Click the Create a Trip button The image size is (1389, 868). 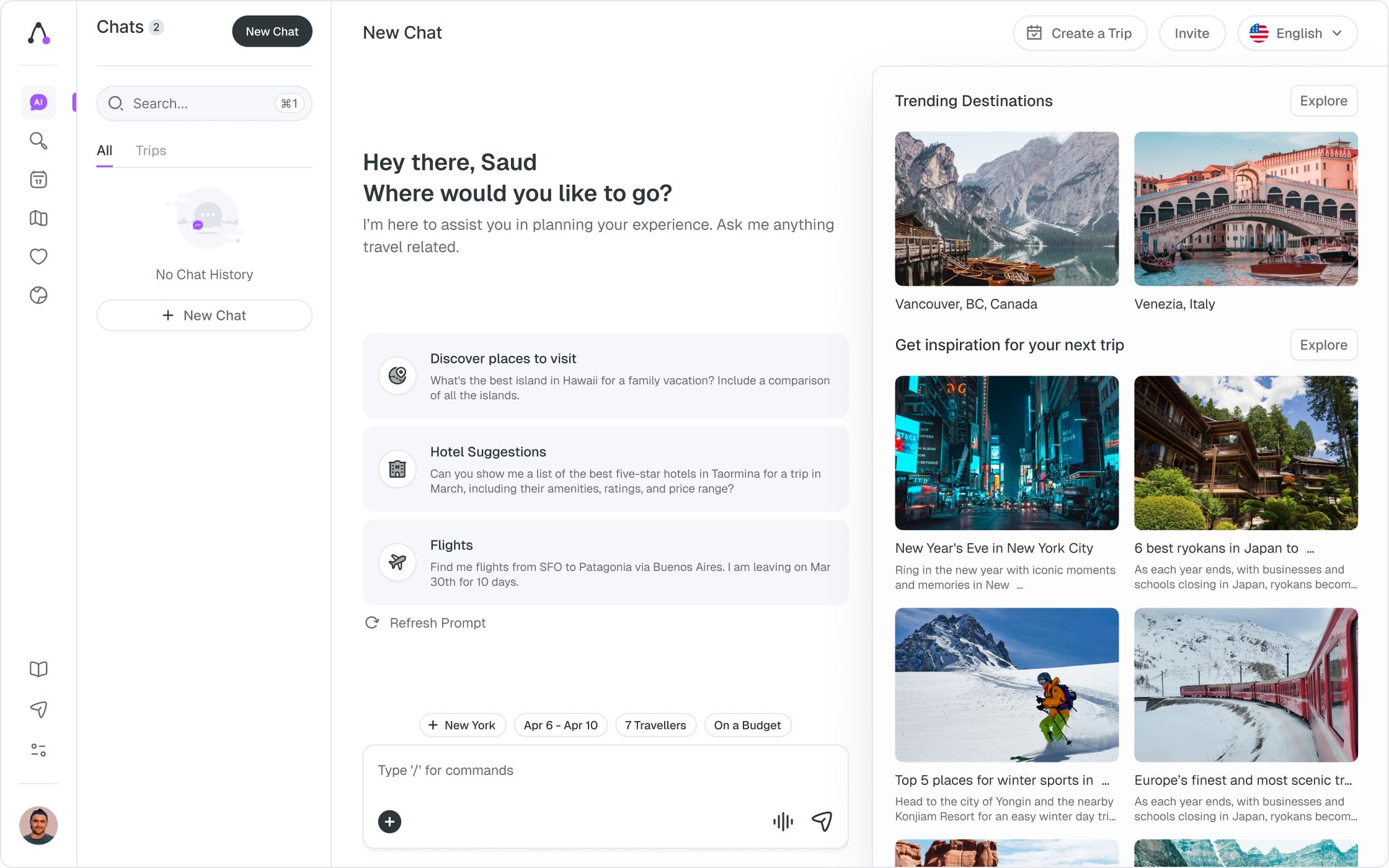1080,33
